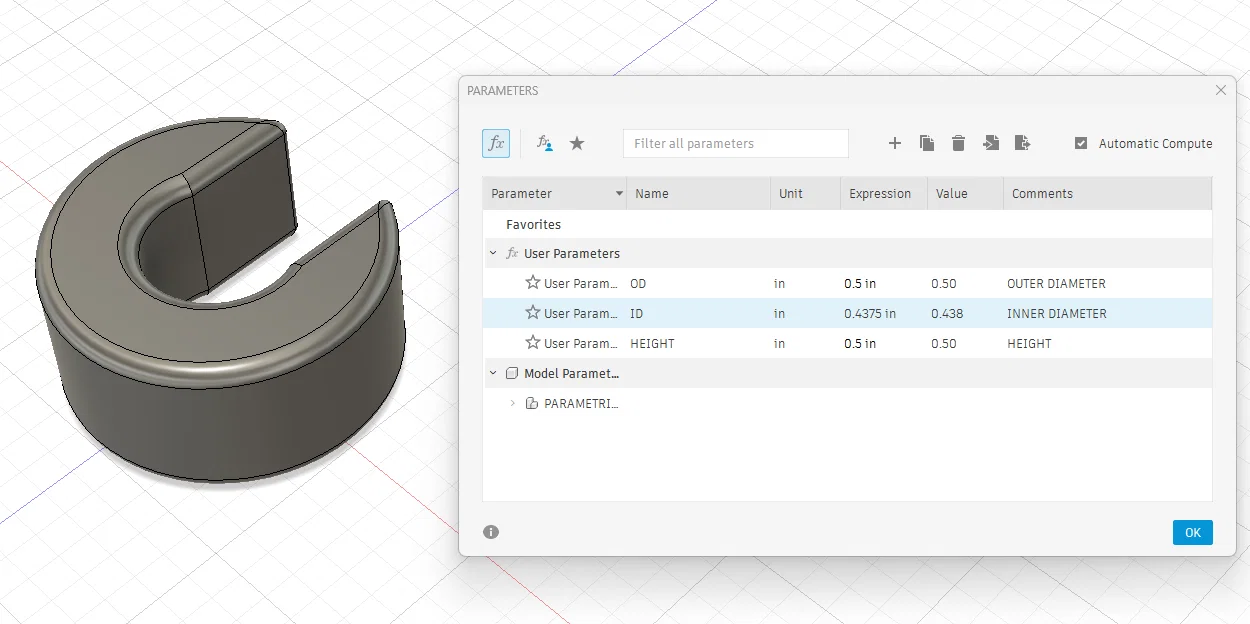Click the import parameters icon

point(990,143)
